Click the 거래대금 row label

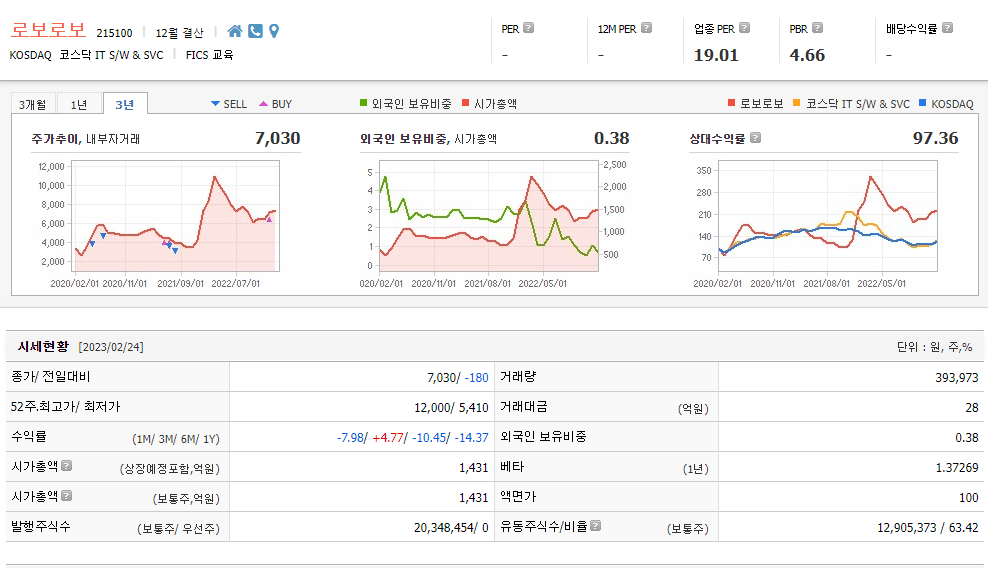click(524, 407)
